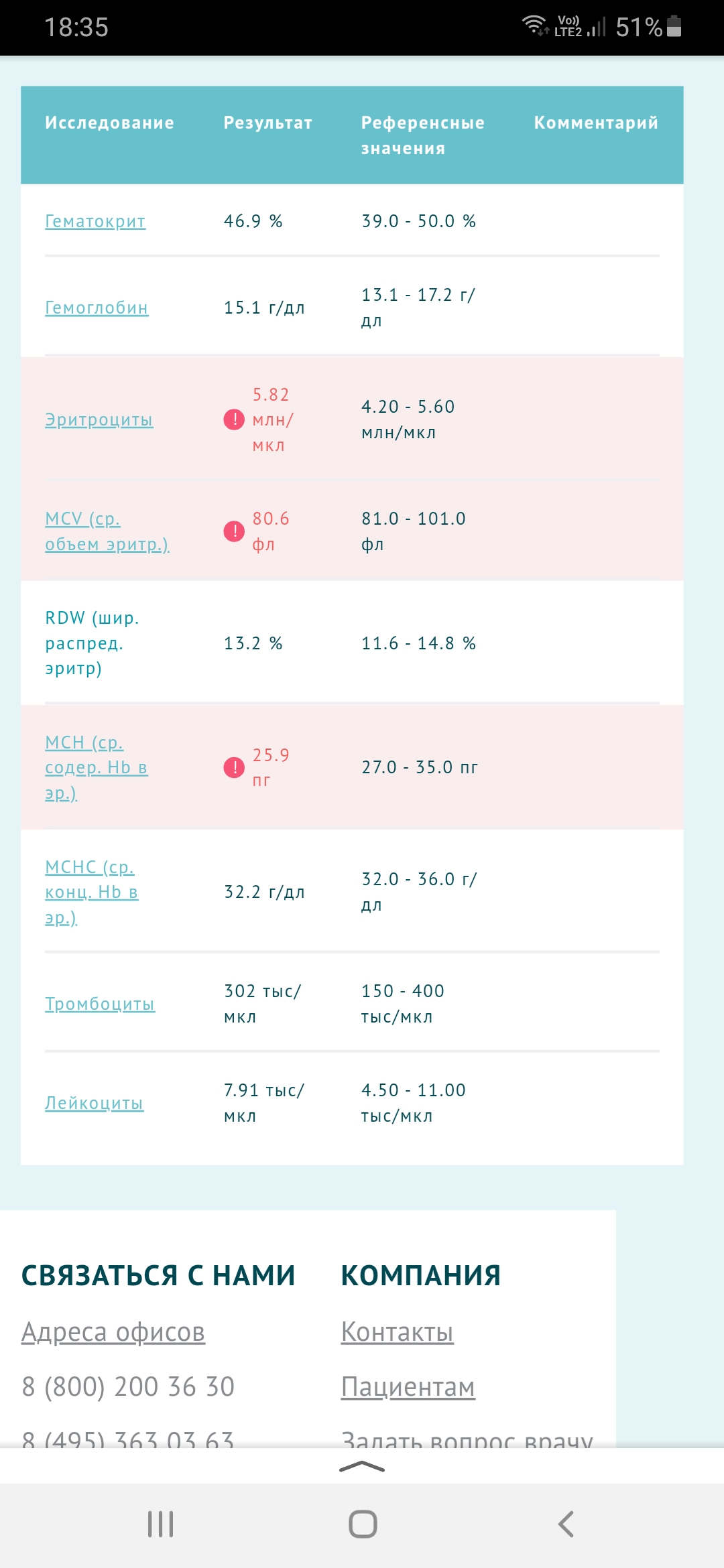
Task: Go to Контакты in the Компания section
Action: [x=398, y=1332]
